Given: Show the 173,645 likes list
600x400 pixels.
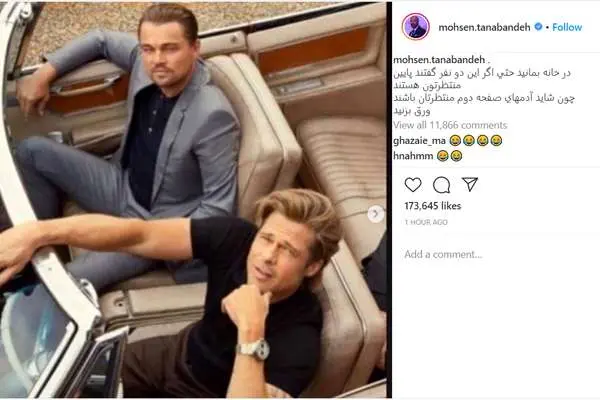Looking at the screenshot, I should (433, 206).
